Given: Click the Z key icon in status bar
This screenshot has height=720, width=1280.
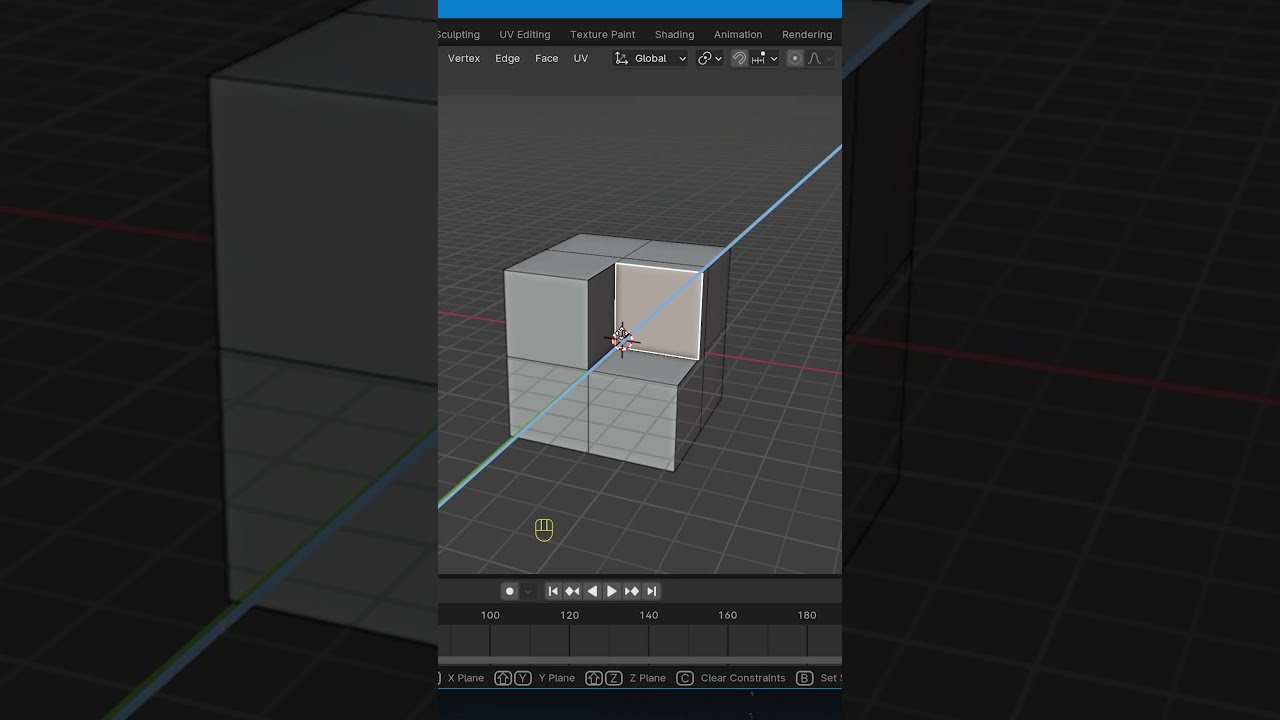Looking at the screenshot, I should pos(613,678).
